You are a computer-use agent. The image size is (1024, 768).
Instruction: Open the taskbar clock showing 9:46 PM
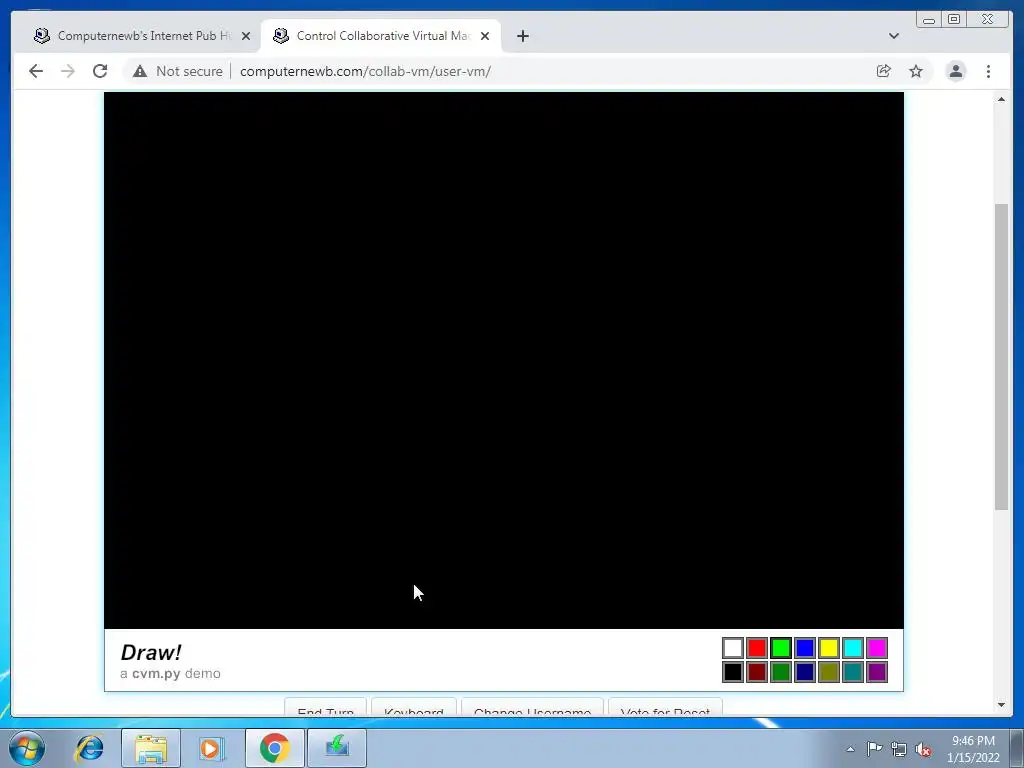pyautogui.click(x=973, y=749)
